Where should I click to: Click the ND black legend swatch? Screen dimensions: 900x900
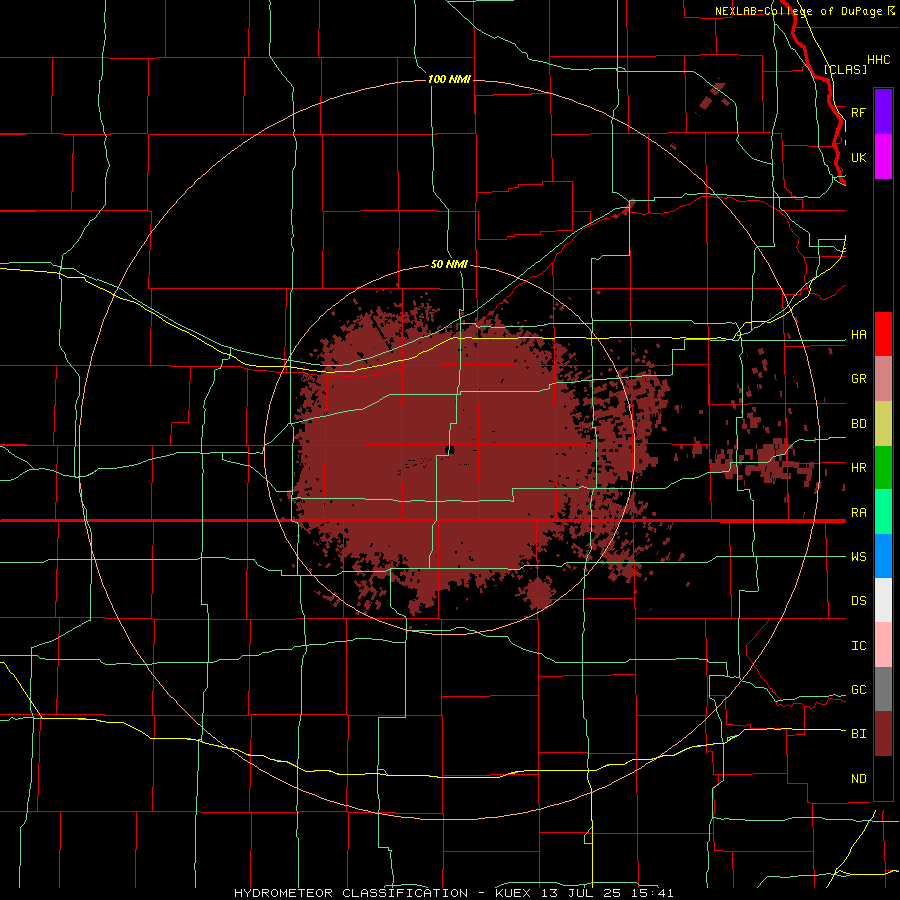pyautogui.click(x=883, y=778)
